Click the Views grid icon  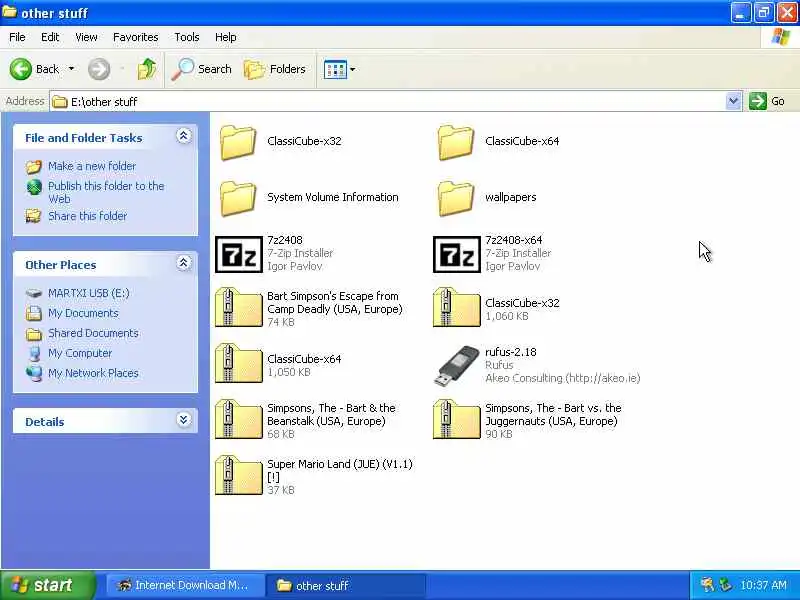tap(335, 69)
